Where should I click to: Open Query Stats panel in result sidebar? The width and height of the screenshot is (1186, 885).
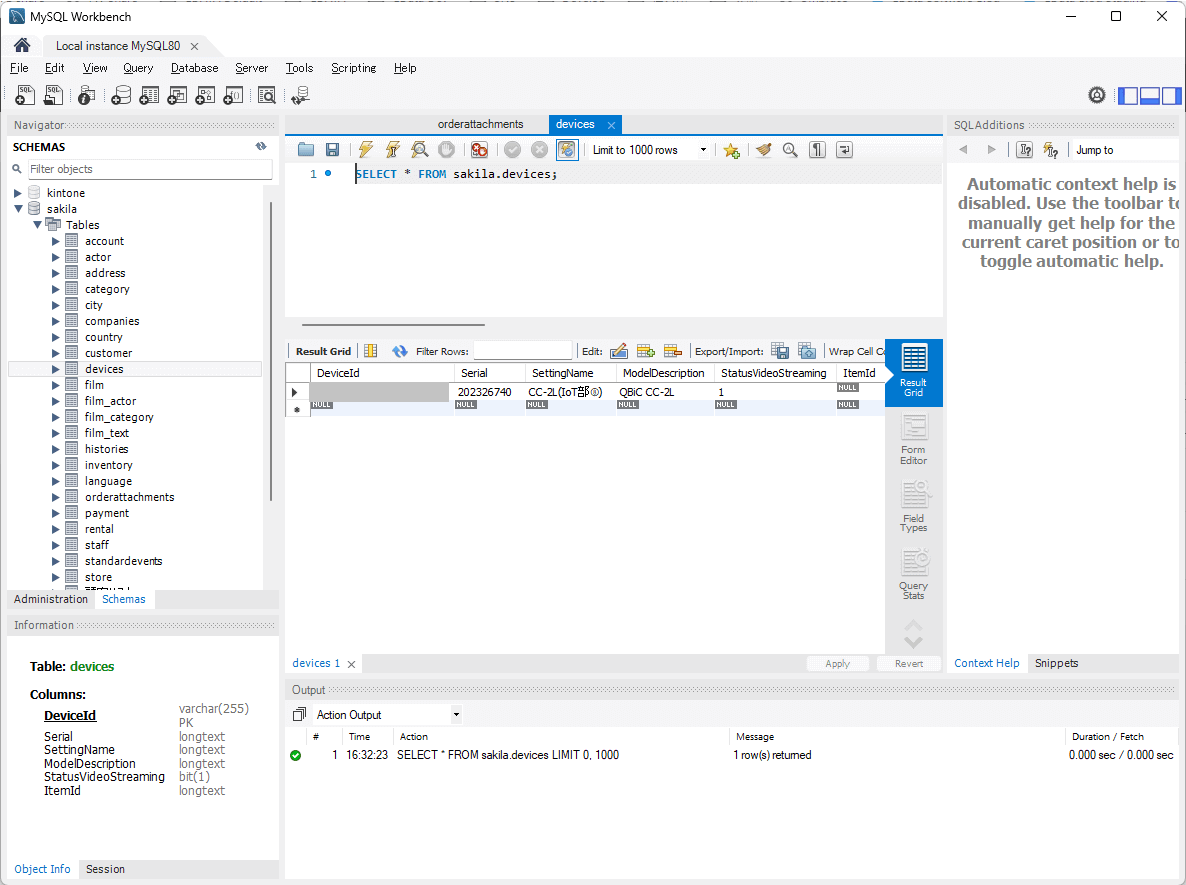coord(913,575)
